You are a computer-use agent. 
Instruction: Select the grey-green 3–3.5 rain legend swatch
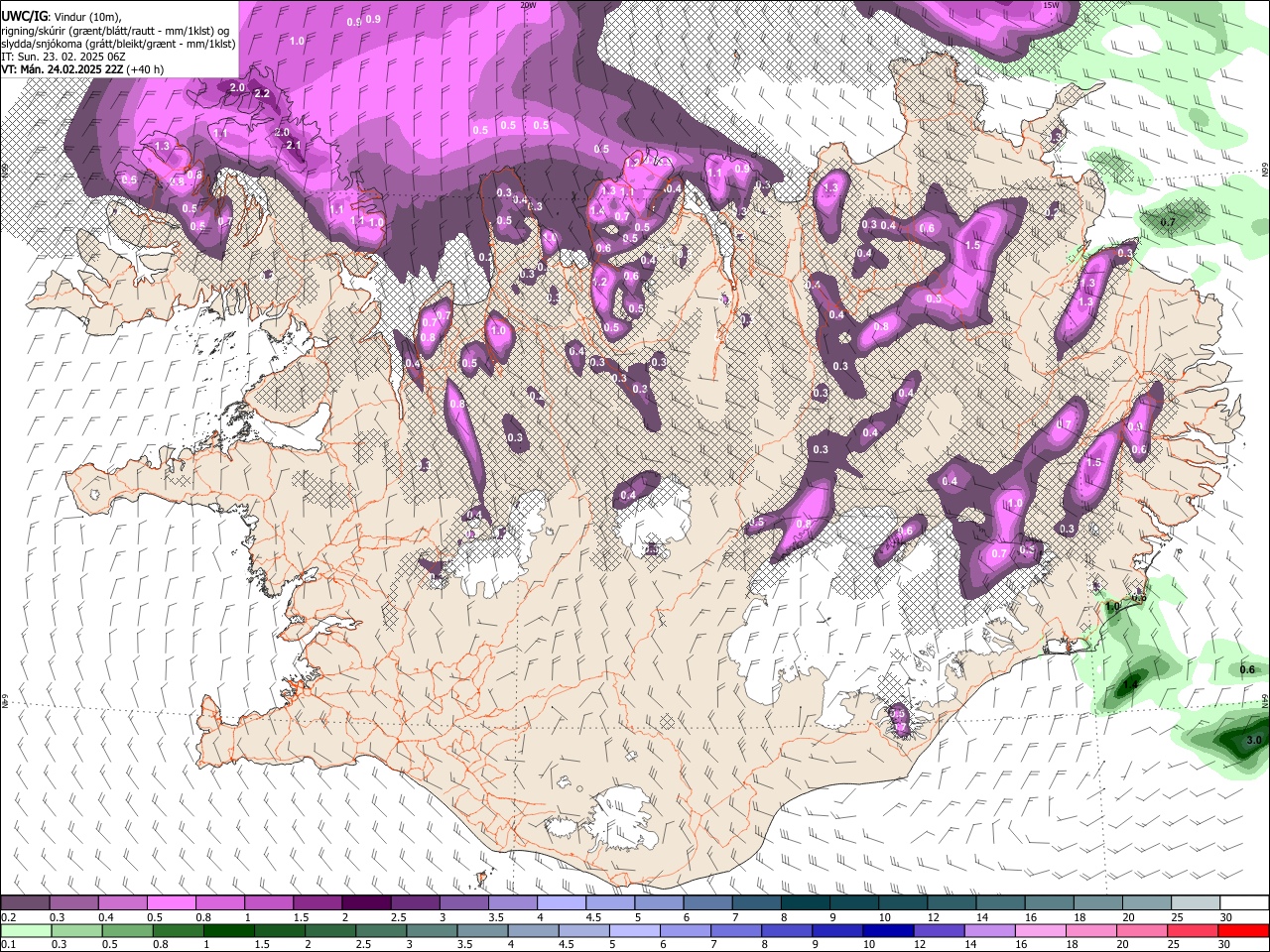pyautogui.click(x=432, y=931)
